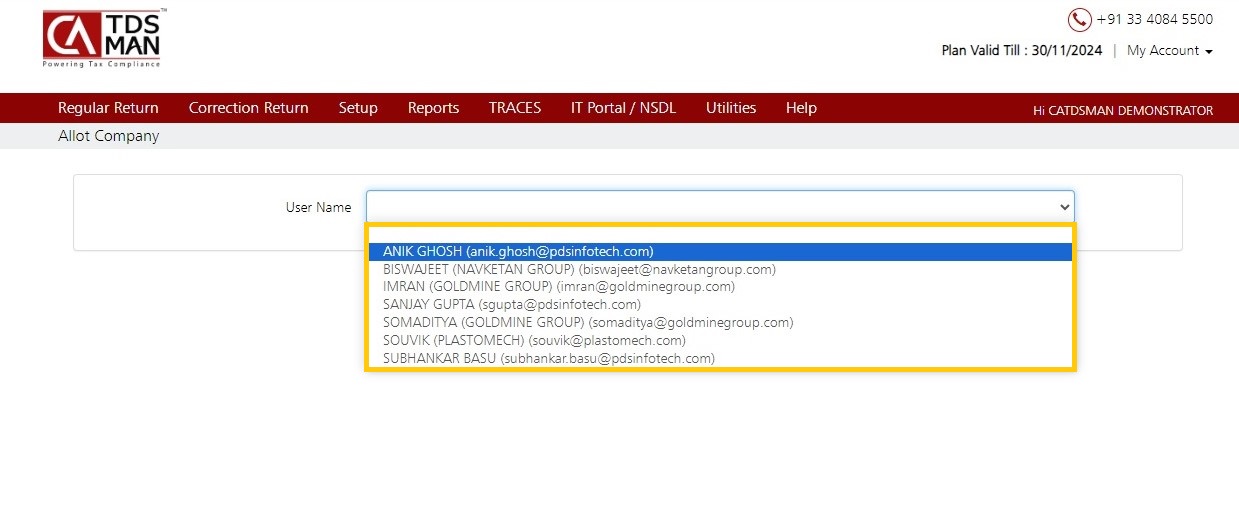Open the IT Portal / NSDL menu
This screenshot has height=527, width=1239.
point(623,108)
